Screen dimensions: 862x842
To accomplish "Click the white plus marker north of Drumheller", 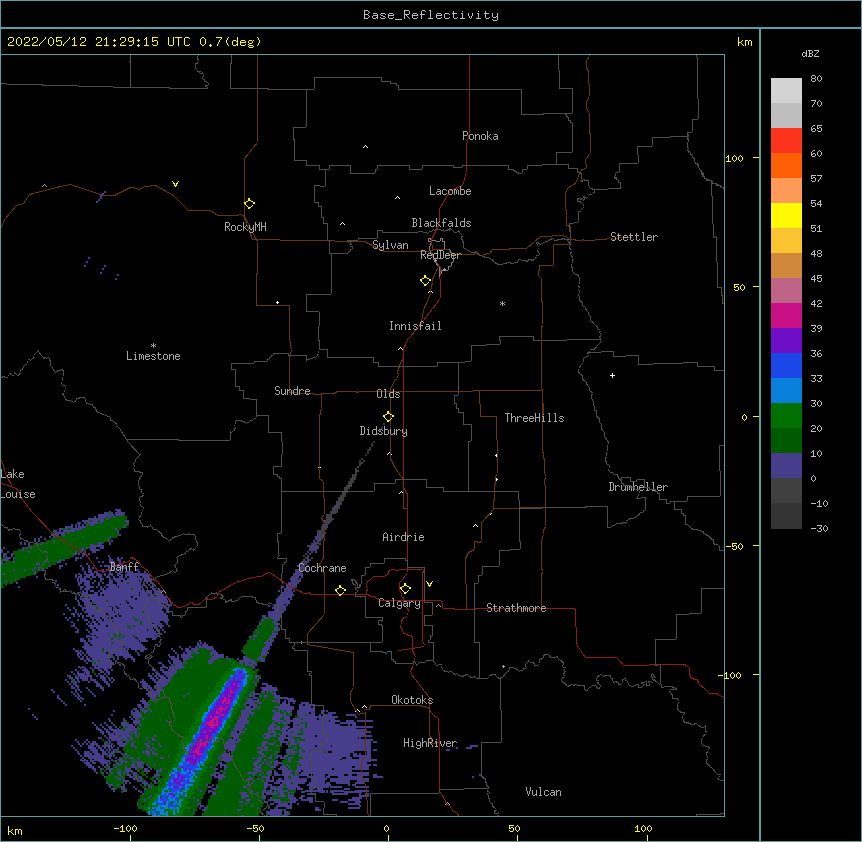I will (x=612, y=375).
